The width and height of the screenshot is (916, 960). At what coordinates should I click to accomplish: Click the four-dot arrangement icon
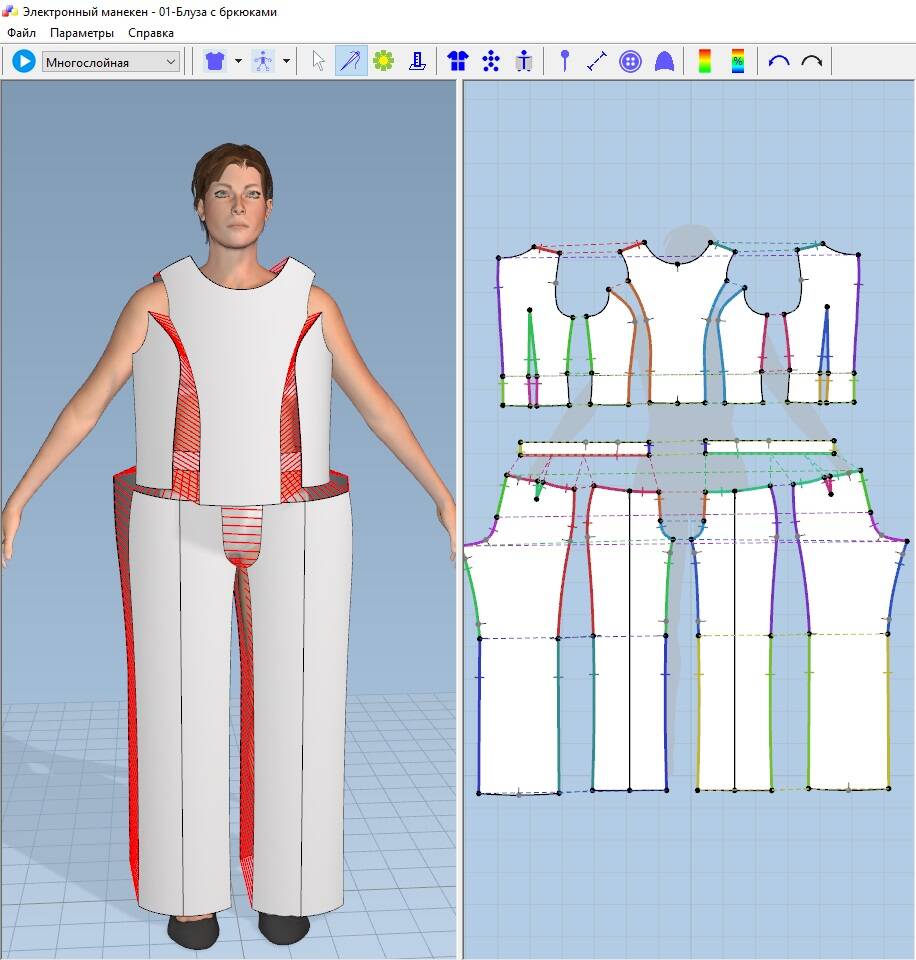[x=491, y=62]
